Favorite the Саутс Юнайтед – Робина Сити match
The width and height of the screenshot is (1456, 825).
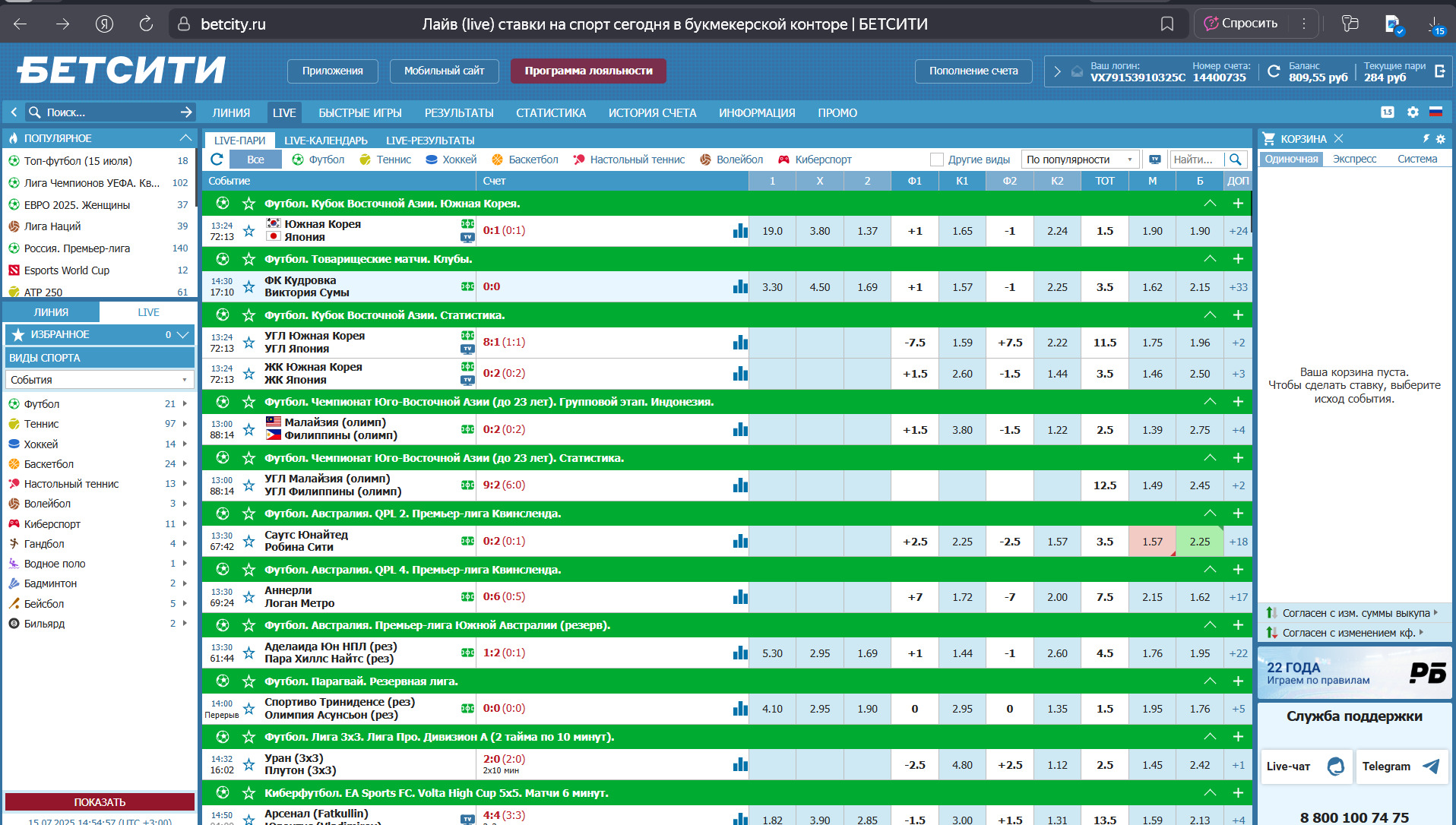[248, 542]
